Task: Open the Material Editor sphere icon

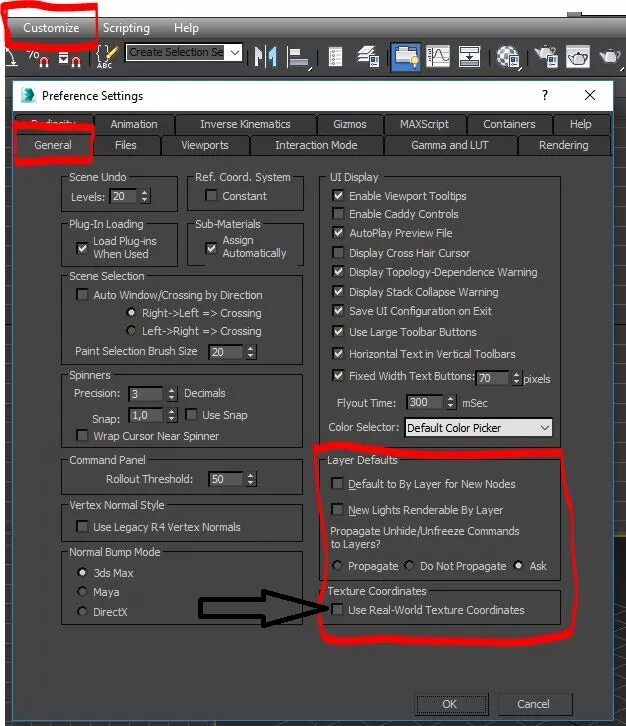Action: coord(508,57)
